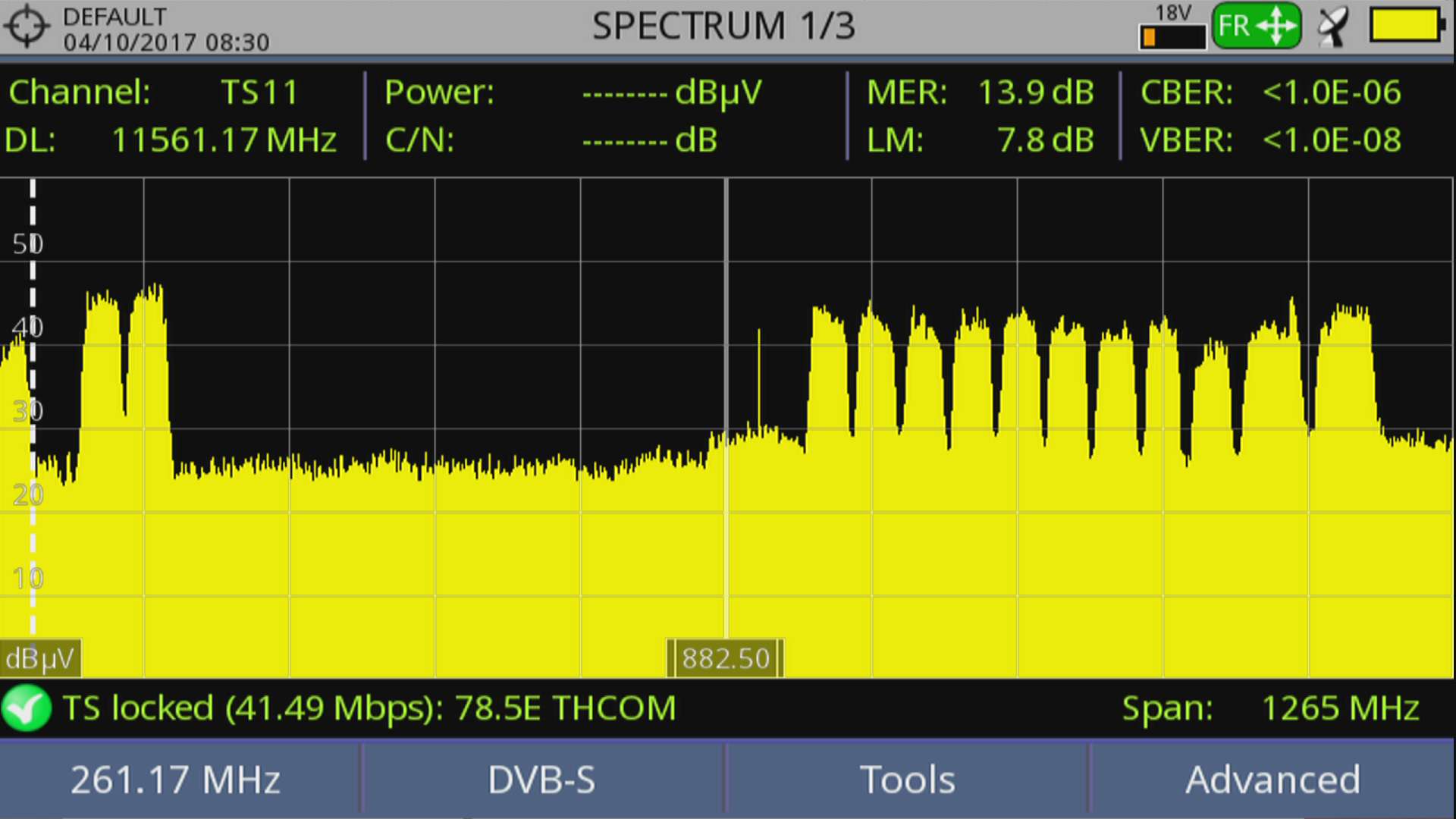Open the DVB-S signal menu

tap(541, 780)
